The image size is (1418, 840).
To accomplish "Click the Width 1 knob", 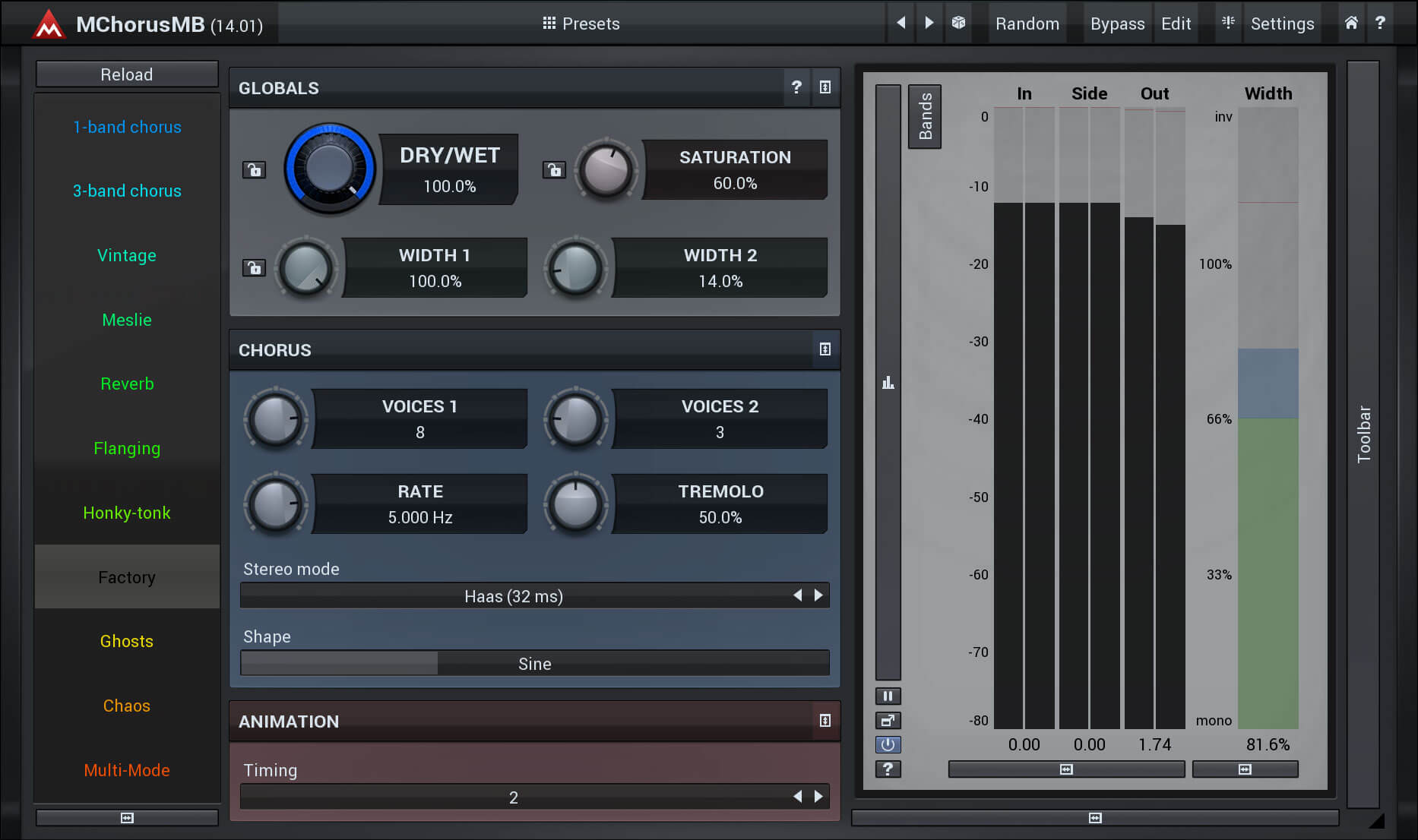I will pos(305,267).
